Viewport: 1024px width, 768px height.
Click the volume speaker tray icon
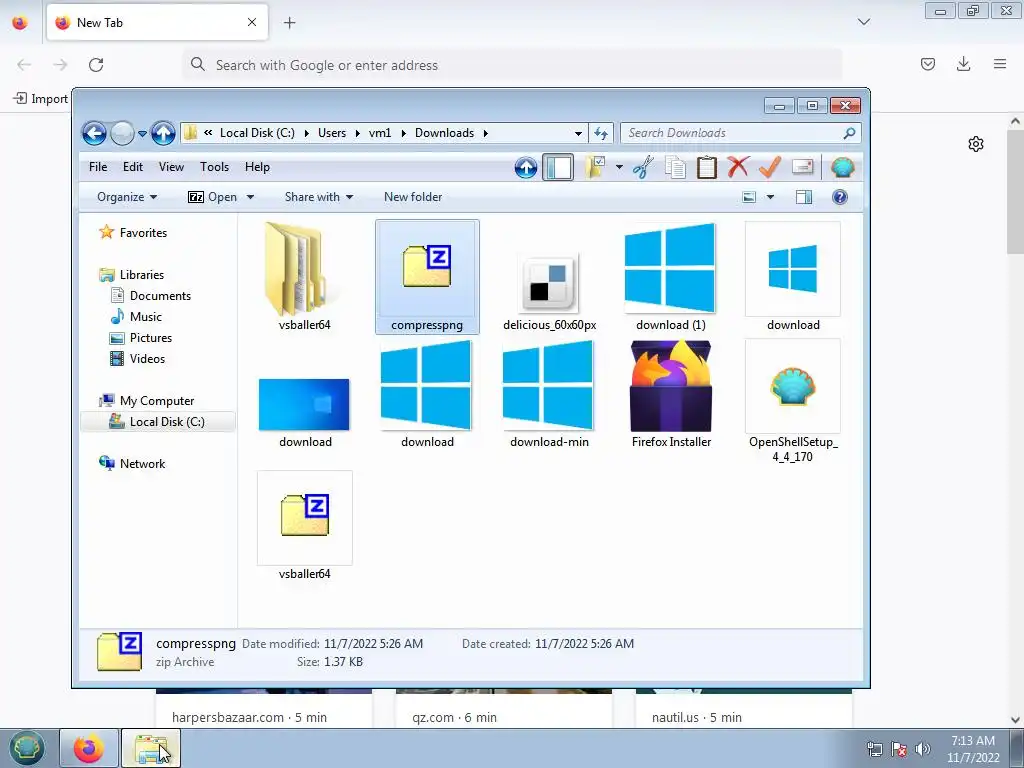(922, 749)
